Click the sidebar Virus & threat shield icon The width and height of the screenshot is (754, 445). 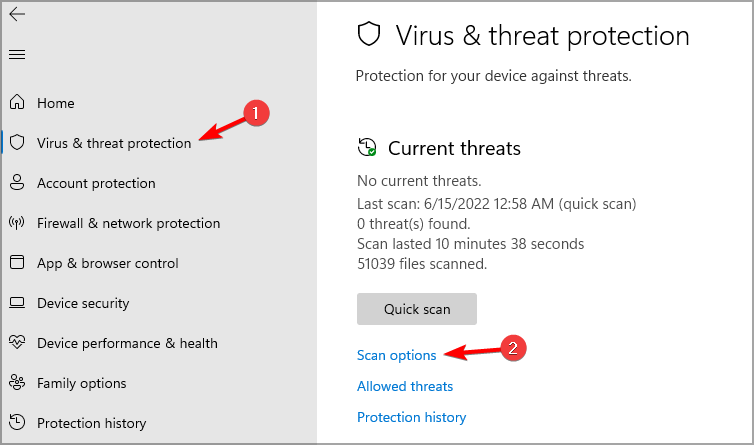coord(17,143)
